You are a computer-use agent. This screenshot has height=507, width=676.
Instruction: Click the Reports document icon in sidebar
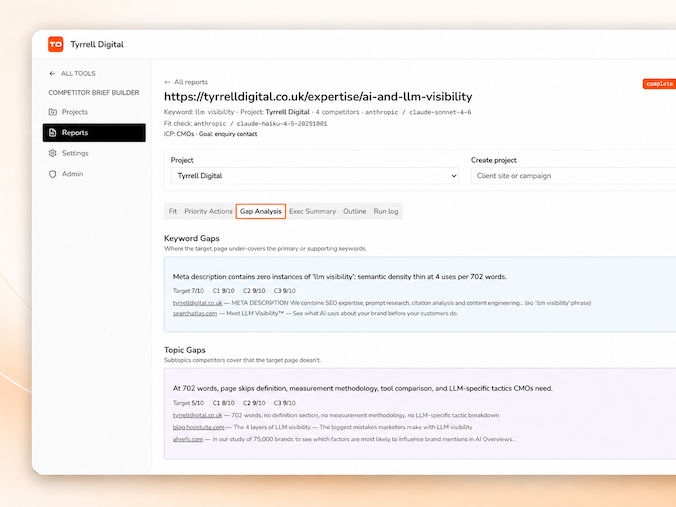53,133
